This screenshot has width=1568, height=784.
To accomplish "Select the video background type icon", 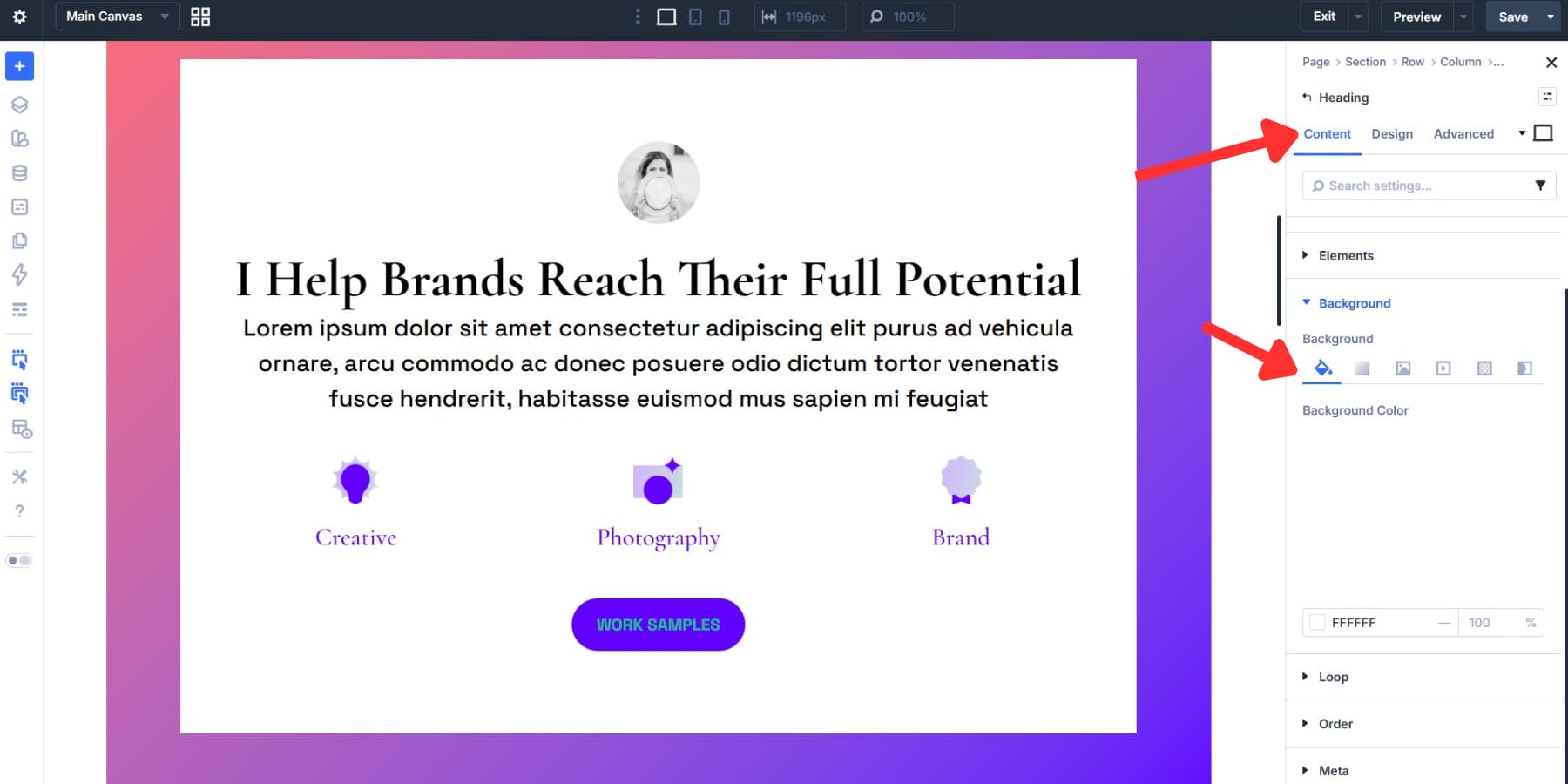I will click(x=1443, y=368).
